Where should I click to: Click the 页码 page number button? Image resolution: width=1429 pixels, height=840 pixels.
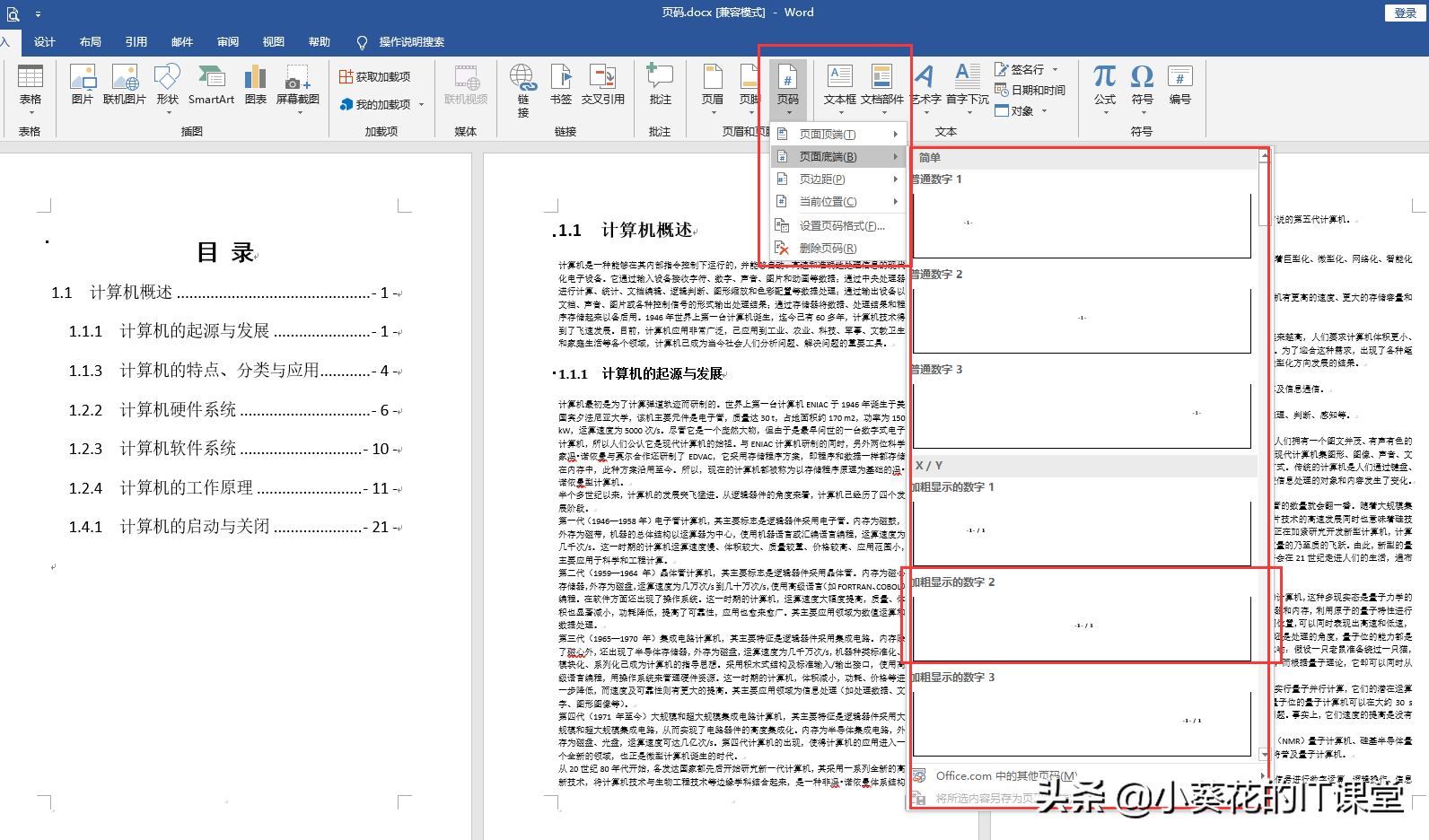point(788,89)
